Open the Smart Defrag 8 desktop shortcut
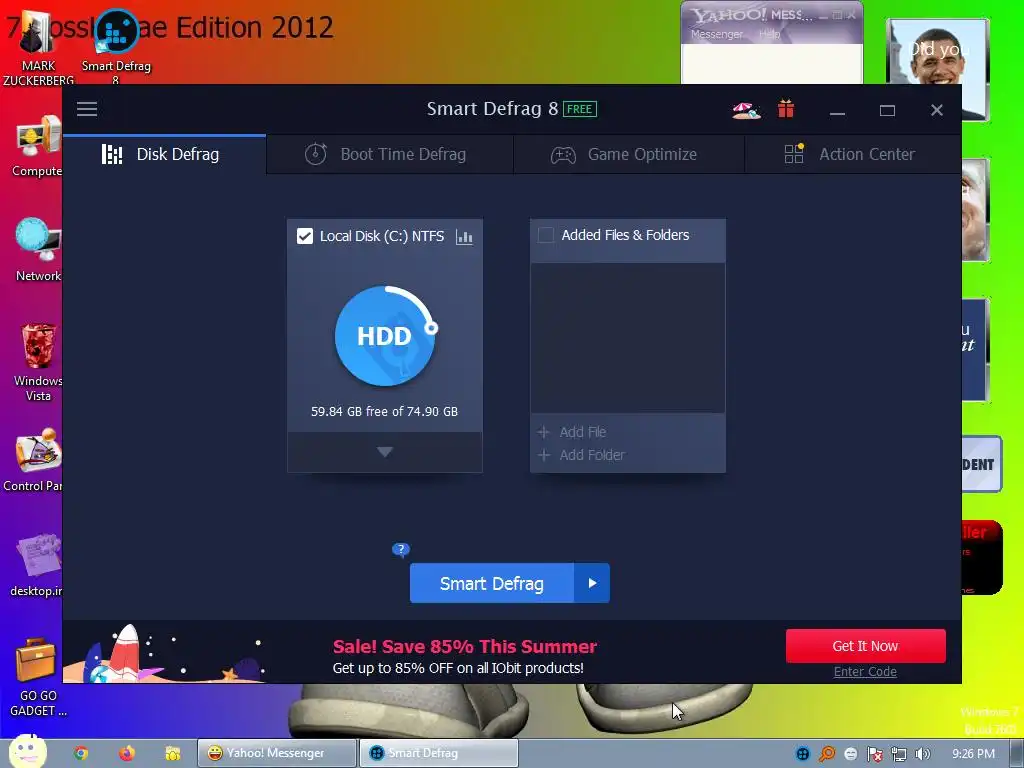 tap(116, 47)
